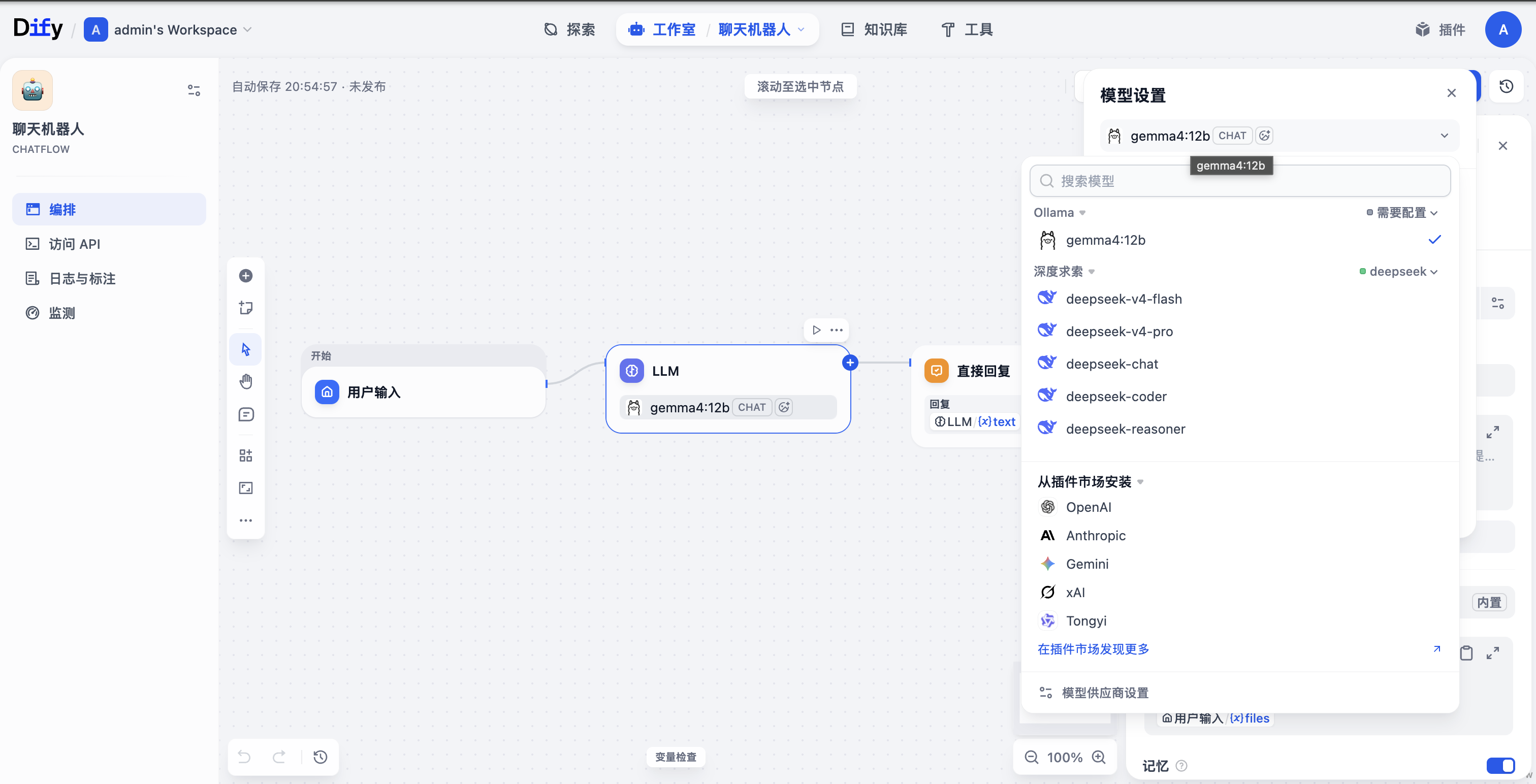The height and width of the screenshot is (784, 1536).
Task: Select the deepseek-coder model
Action: 1240,396
